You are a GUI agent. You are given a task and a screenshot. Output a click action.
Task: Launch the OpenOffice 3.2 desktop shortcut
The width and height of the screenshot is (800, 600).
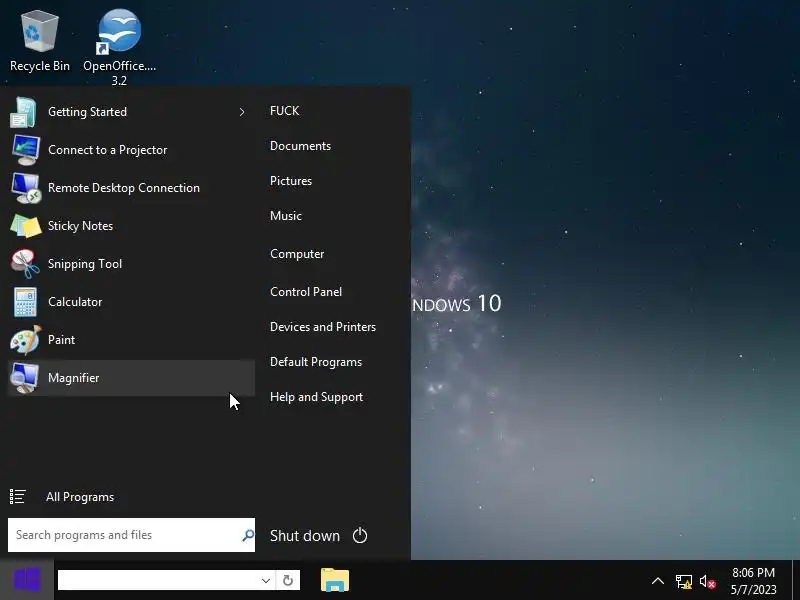click(119, 46)
